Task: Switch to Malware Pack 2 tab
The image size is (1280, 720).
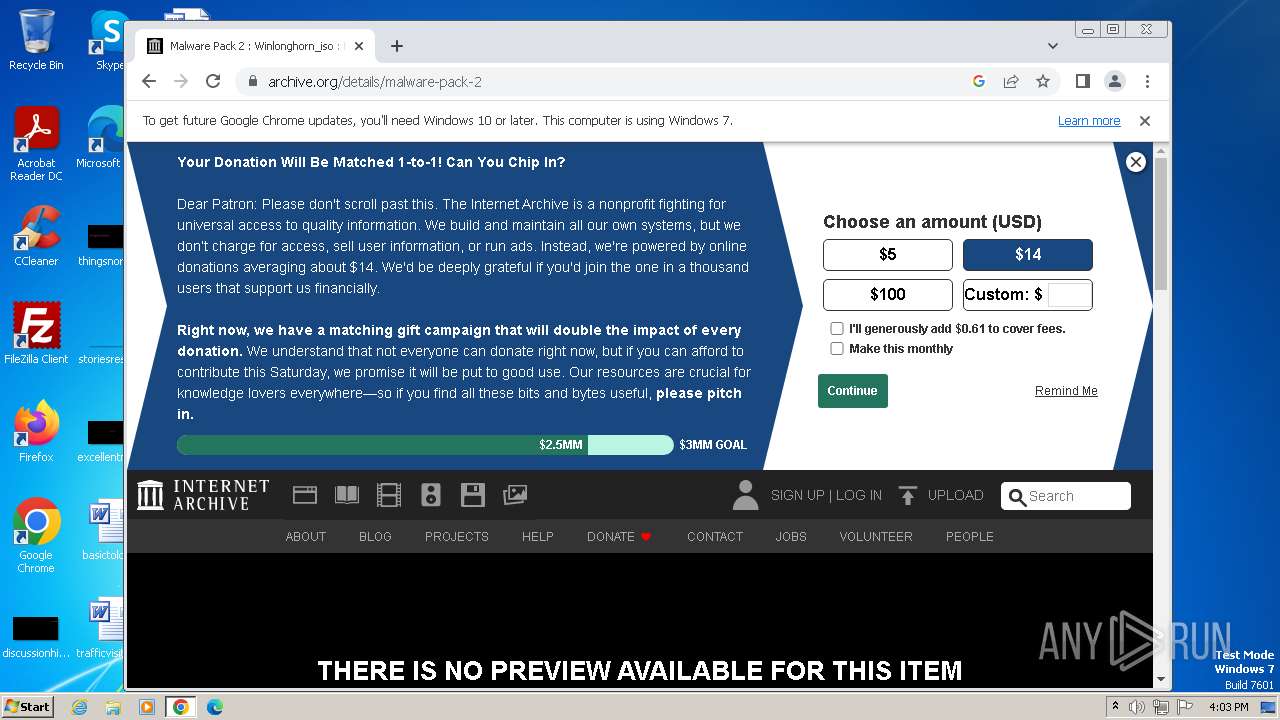Action: [x=255, y=46]
